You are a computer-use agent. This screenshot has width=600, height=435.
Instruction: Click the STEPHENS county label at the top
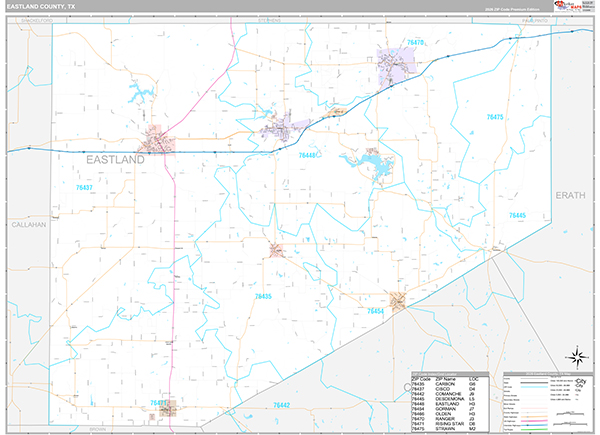pyautogui.click(x=269, y=20)
